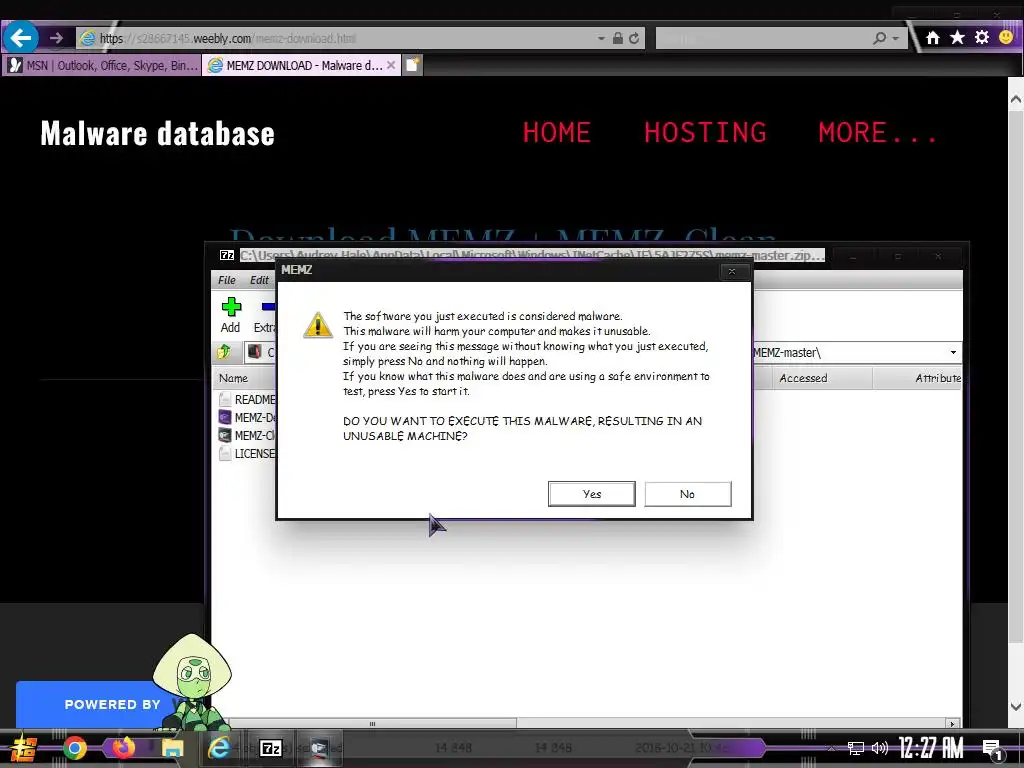Launch Firefox from the taskbar

(123, 747)
